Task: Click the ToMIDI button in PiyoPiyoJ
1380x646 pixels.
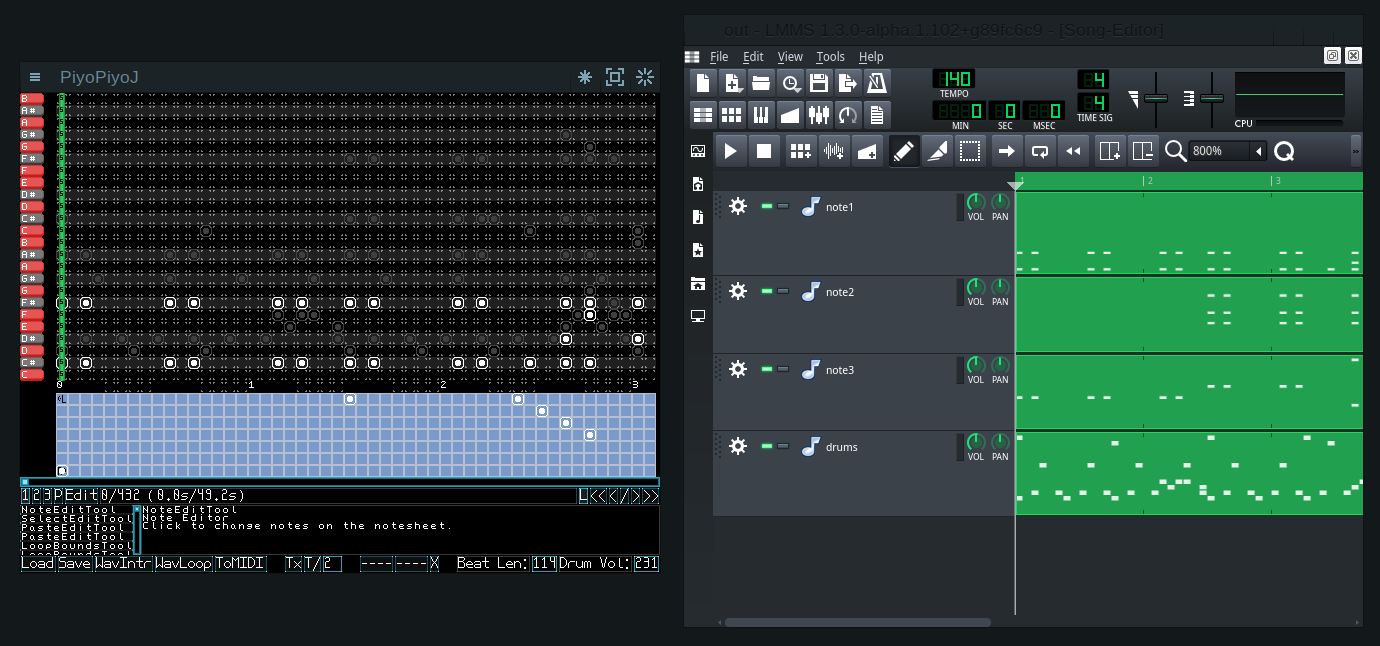Action: tap(239, 564)
